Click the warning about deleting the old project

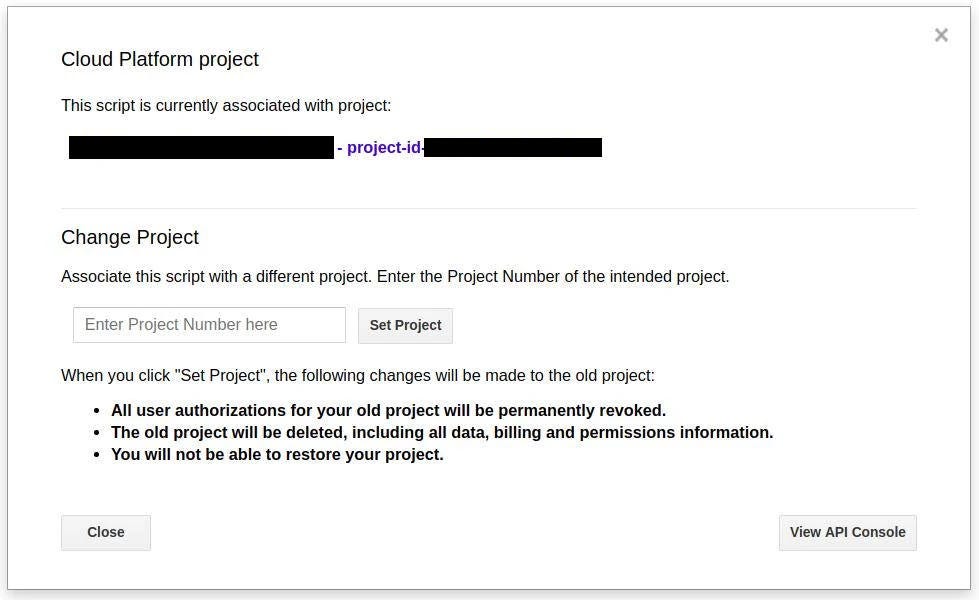(443, 432)
